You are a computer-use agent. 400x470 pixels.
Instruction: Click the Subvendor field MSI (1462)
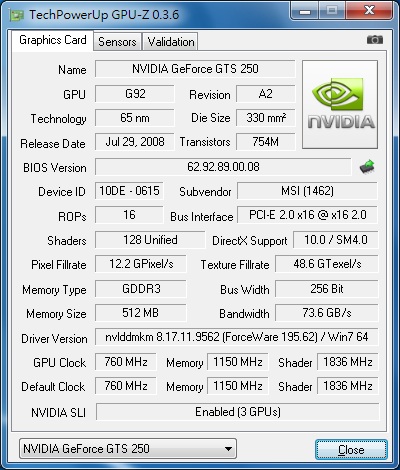[307, 191]
